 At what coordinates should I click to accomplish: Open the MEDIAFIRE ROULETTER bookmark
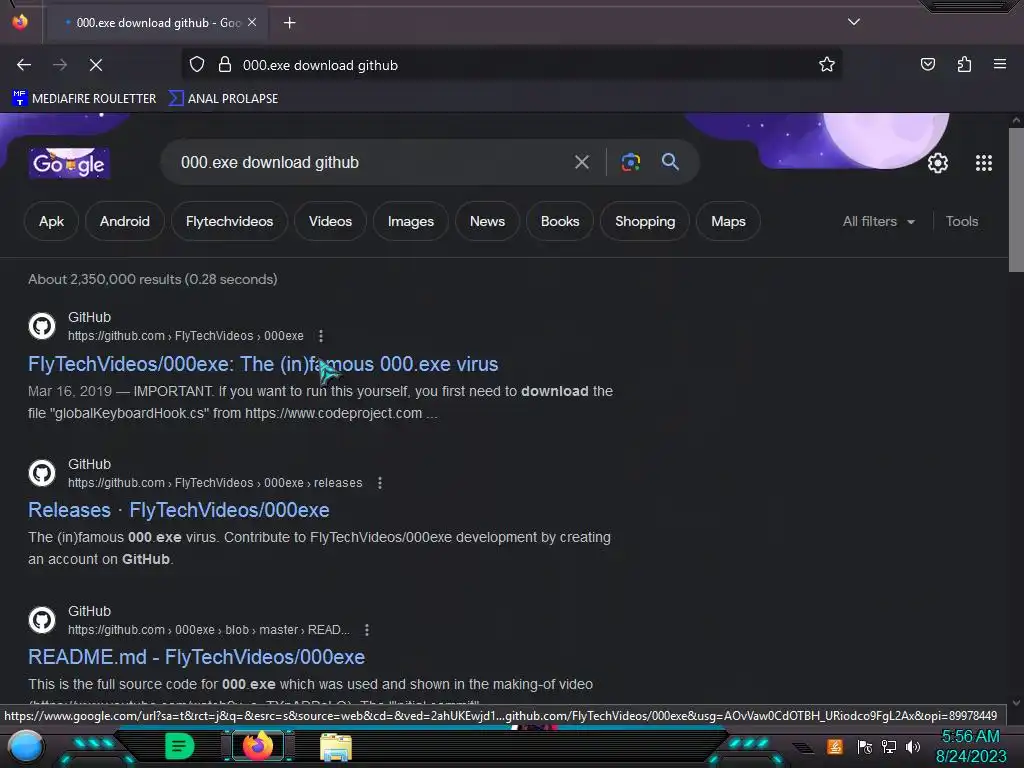(84, 99)
